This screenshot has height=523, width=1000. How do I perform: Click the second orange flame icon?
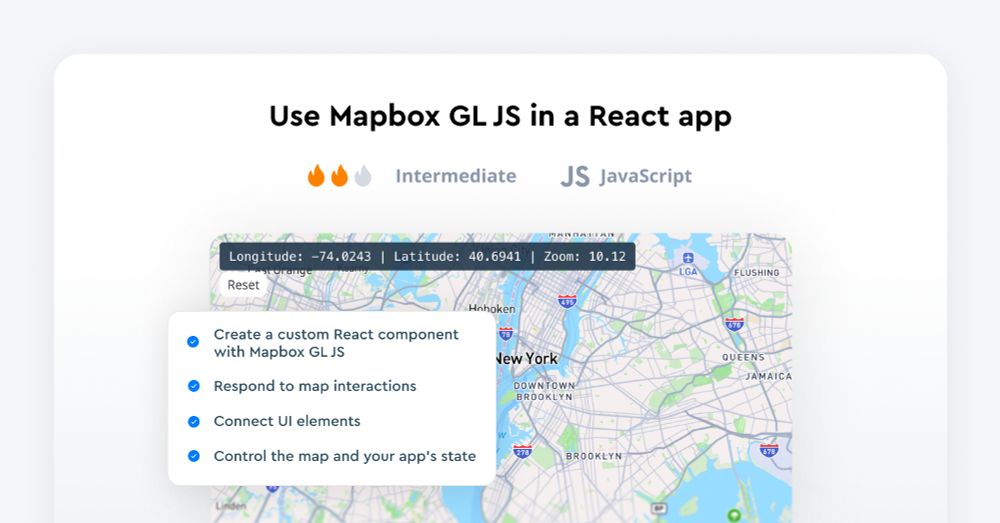click(339, 175)
